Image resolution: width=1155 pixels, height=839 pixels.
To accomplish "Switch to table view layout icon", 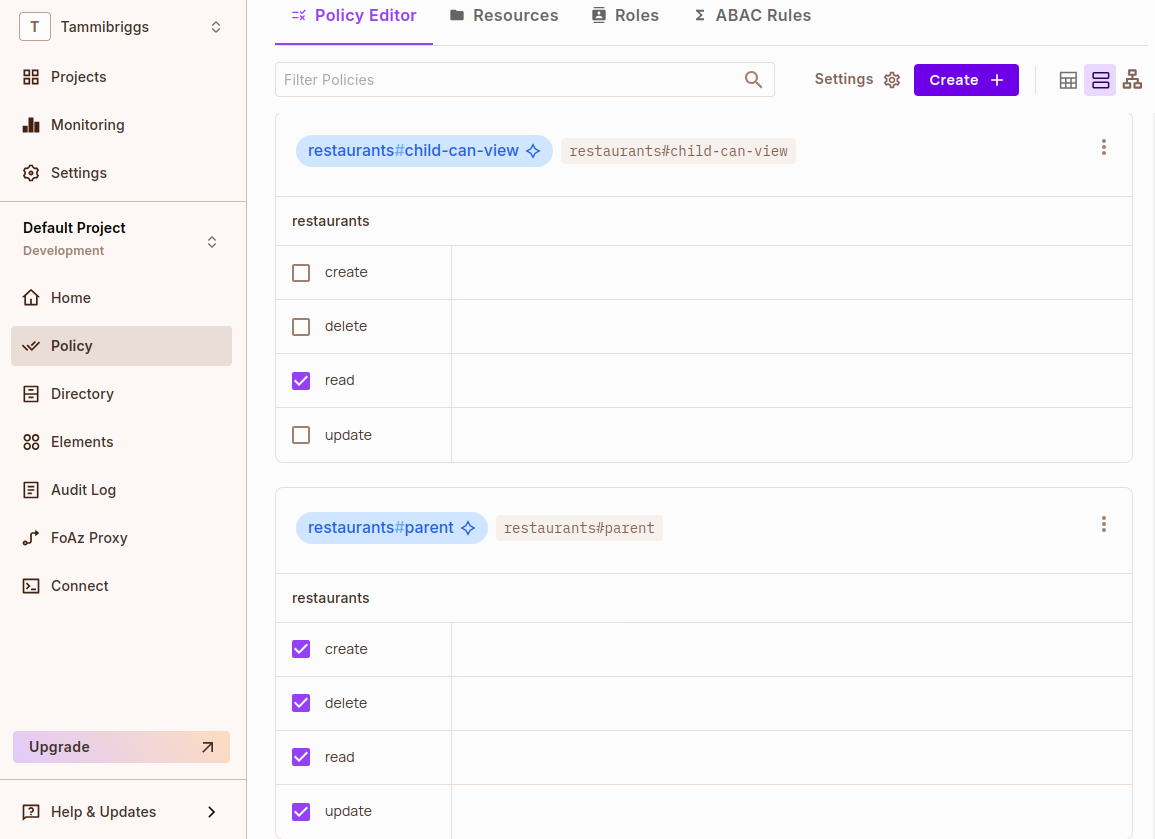I will pyautogui.click(x=1068, y=80).
